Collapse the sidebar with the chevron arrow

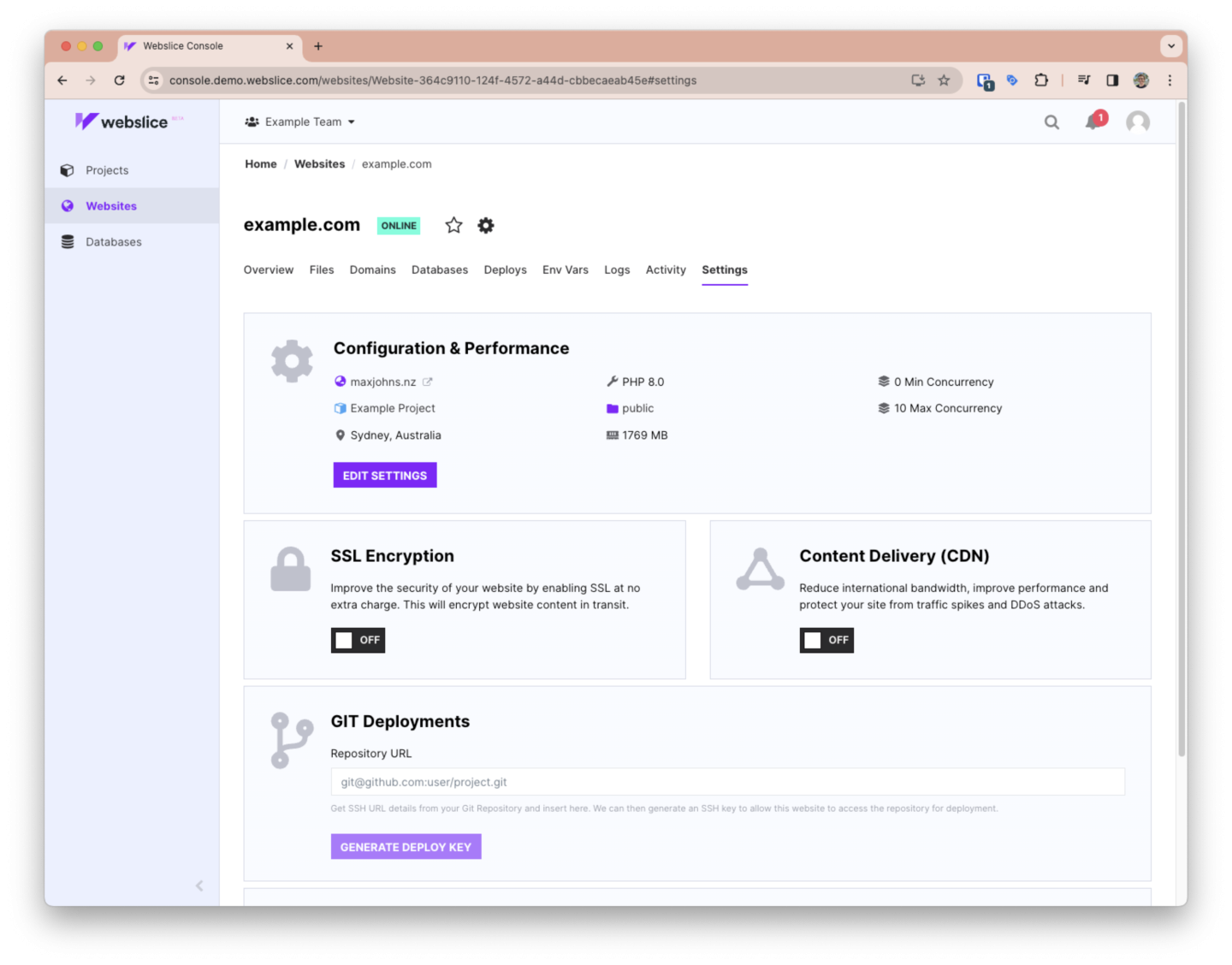(199, 885)
